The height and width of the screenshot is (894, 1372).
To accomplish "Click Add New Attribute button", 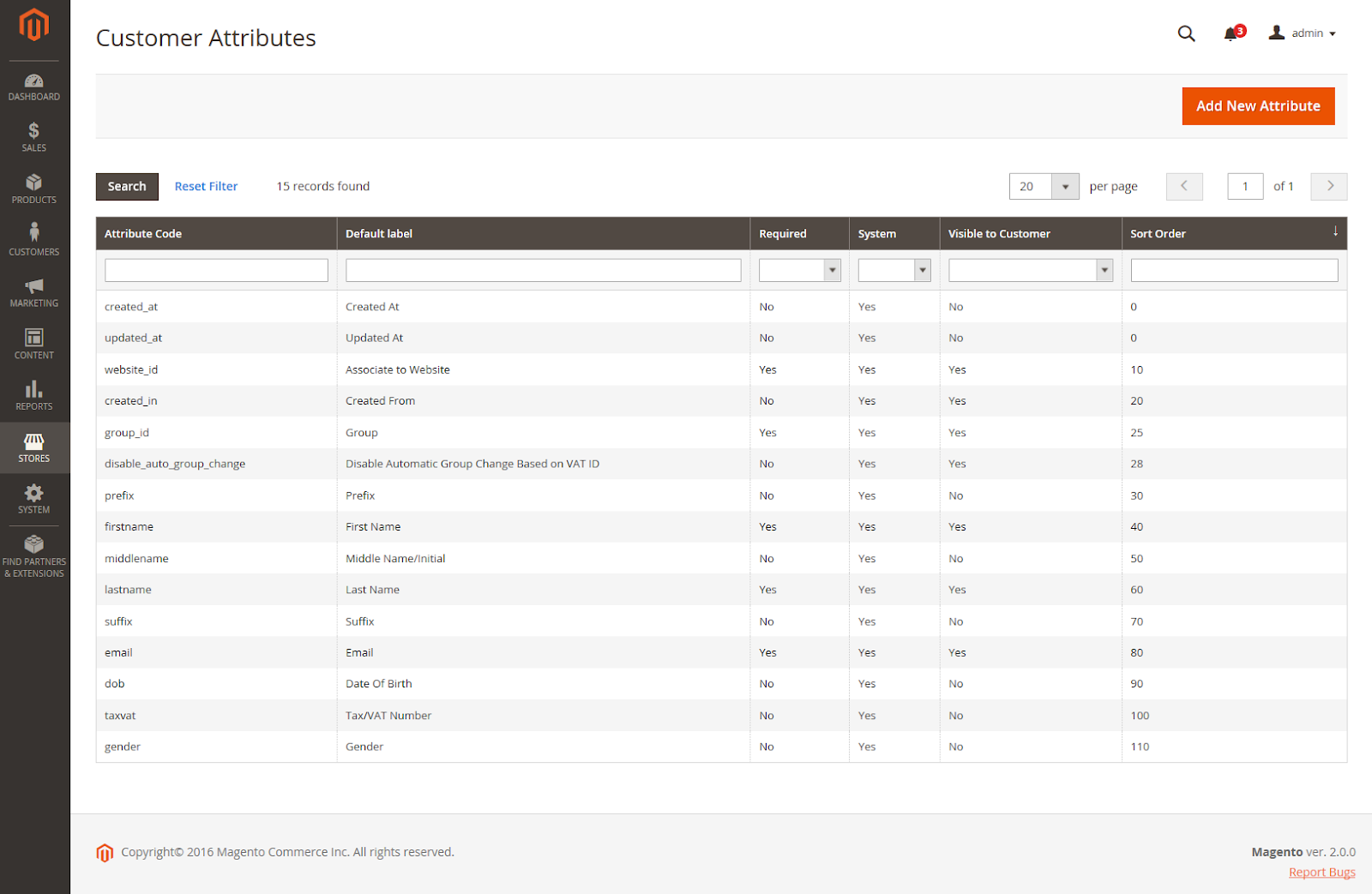I will click(x=1258, y=106).
